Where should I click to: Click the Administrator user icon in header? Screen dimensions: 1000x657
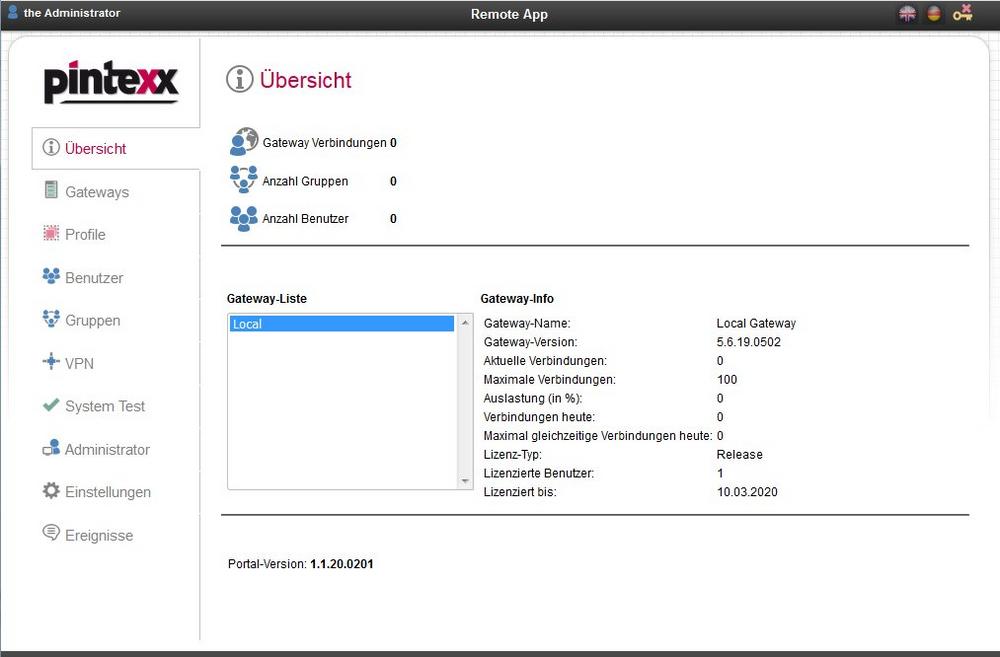pyautogui.click(x=13, y=13)
